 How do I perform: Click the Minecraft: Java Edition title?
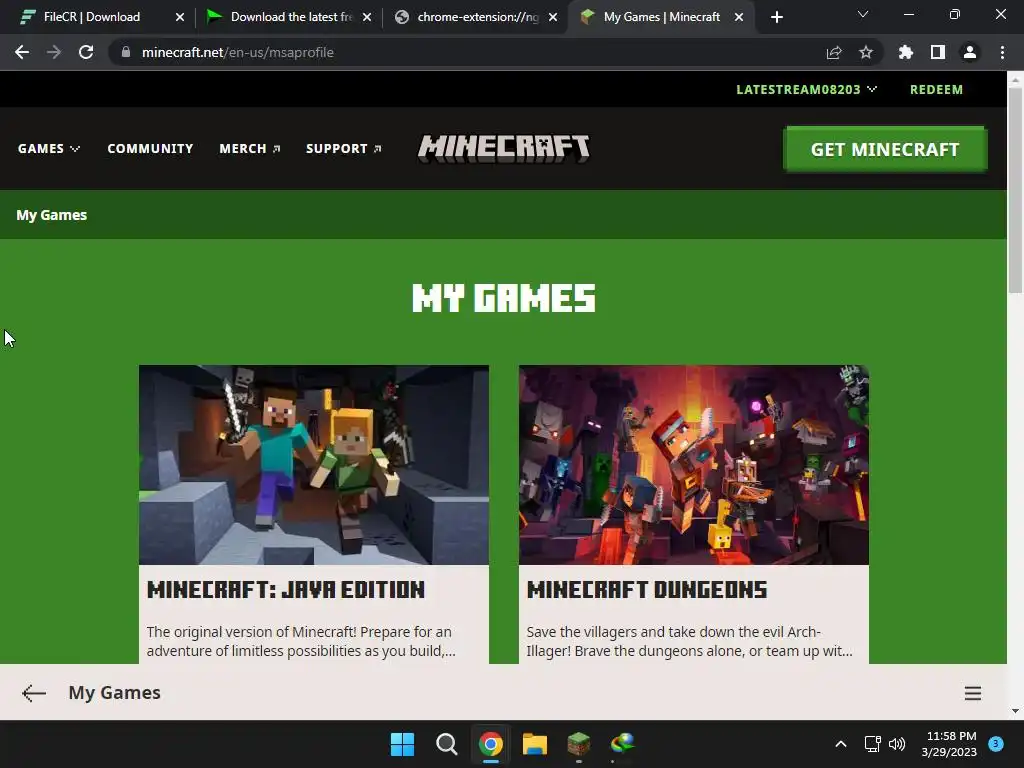(285, 590)
